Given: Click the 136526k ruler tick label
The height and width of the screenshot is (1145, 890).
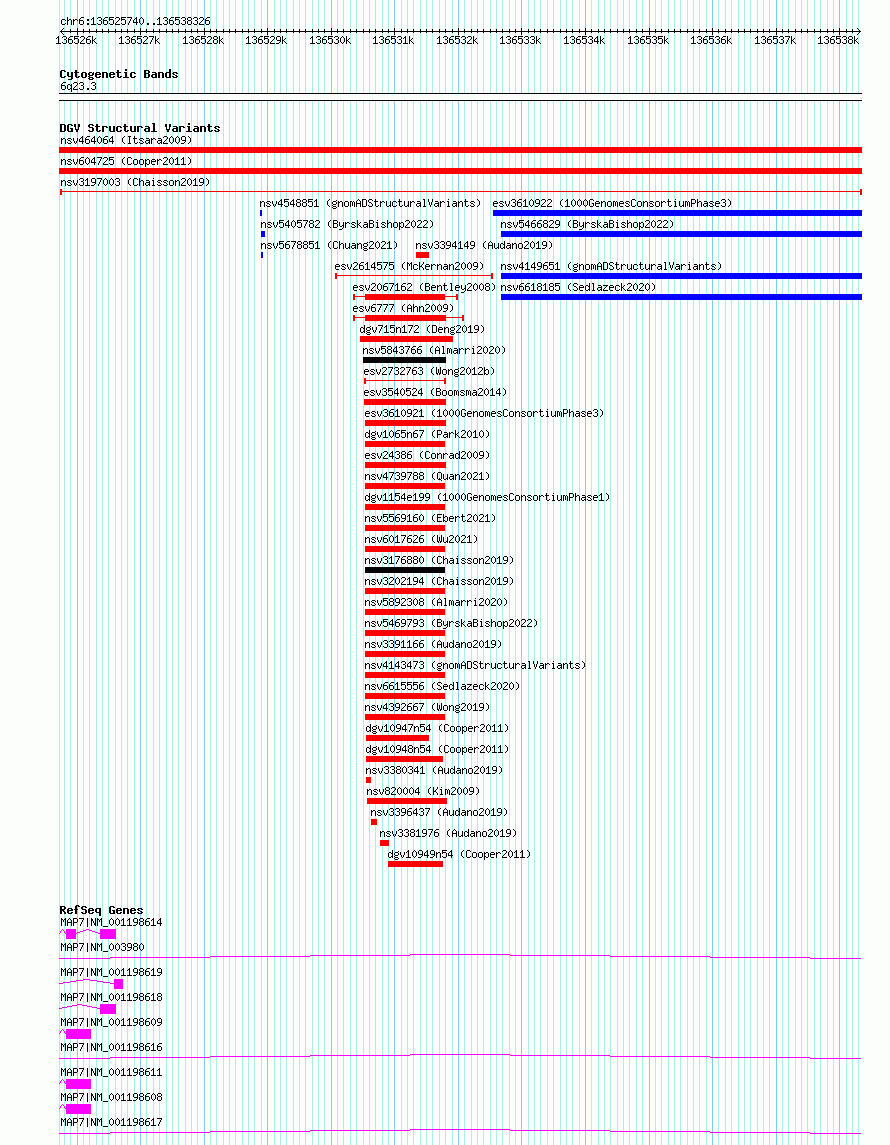Looking at the screenshot, I should (76, 40).
